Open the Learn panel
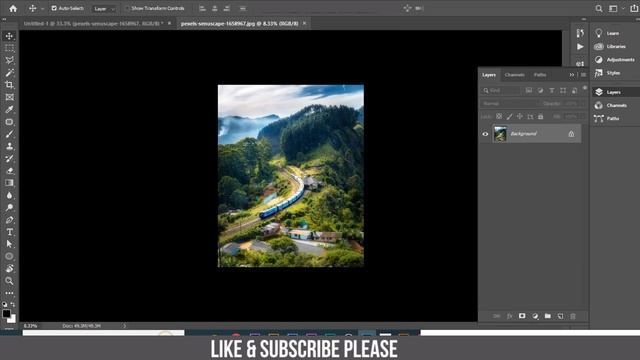 click(x=607, y=33)
